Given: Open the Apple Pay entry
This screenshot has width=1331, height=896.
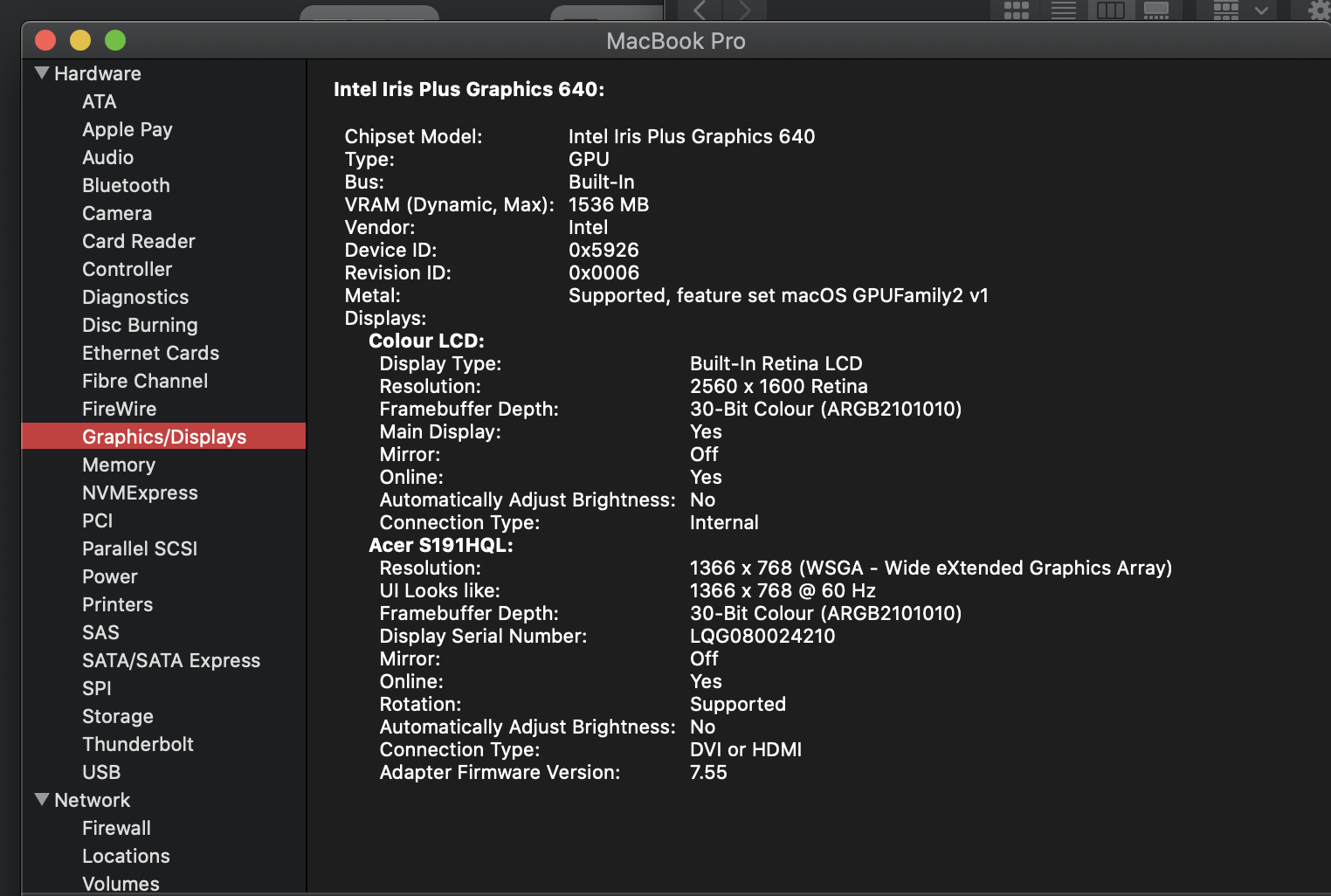Looking at the screenshot, I should [128, 129].
